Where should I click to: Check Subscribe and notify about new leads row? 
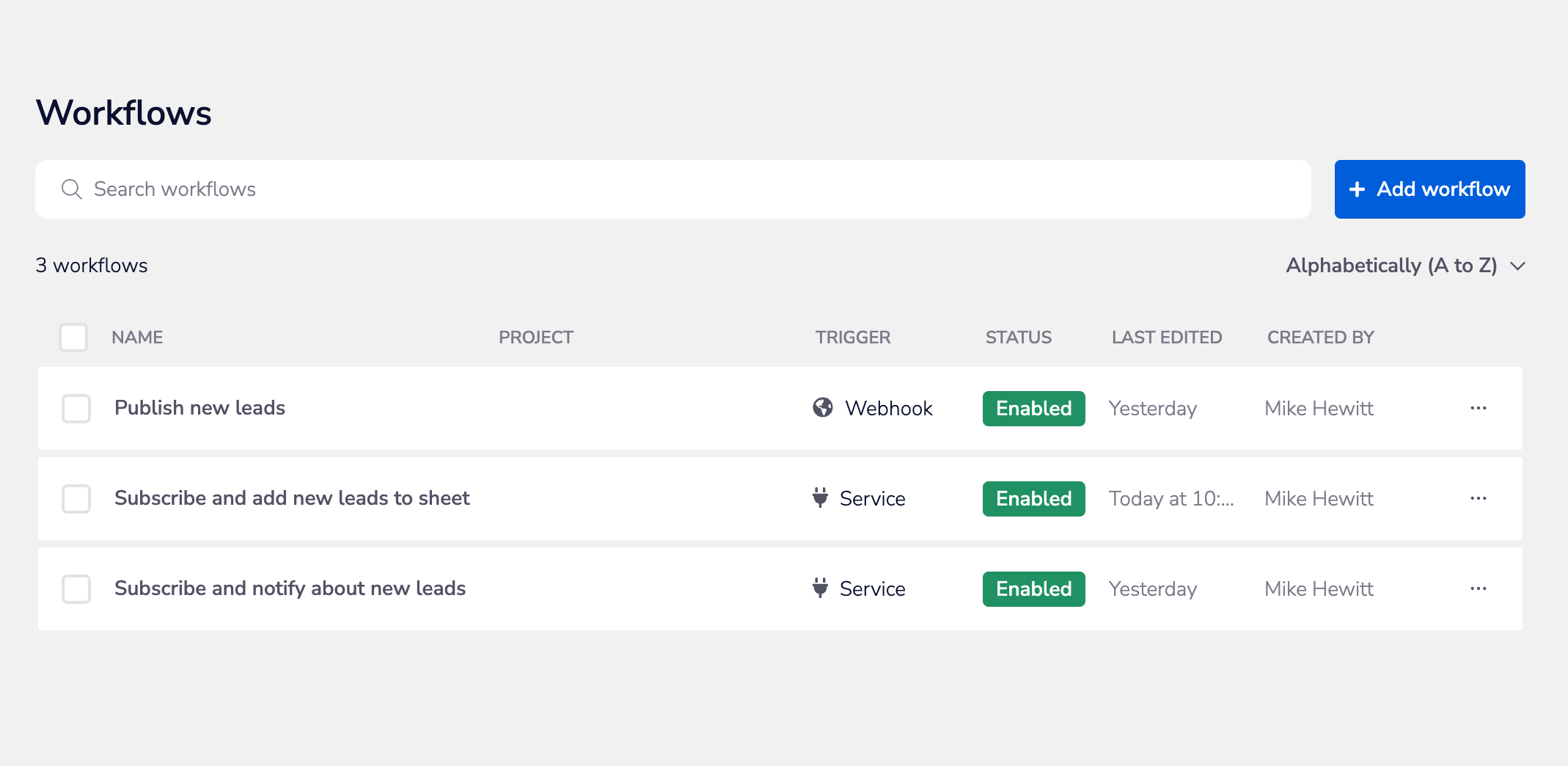click(x=76, y=588)
